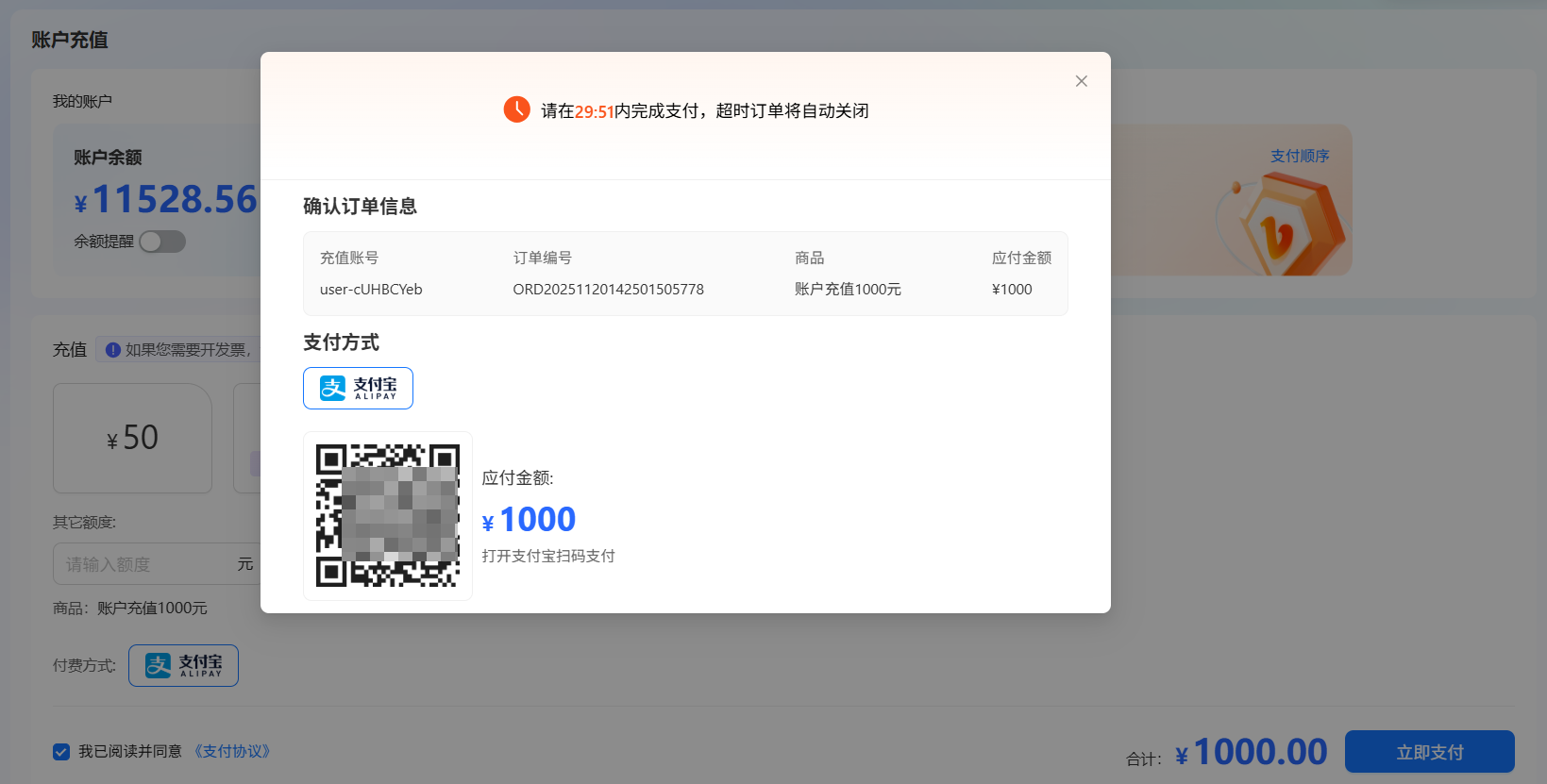Click order number ORD20251120142501505778
The width and height of the screenshot is (1547, 784).
coord(609,290)
